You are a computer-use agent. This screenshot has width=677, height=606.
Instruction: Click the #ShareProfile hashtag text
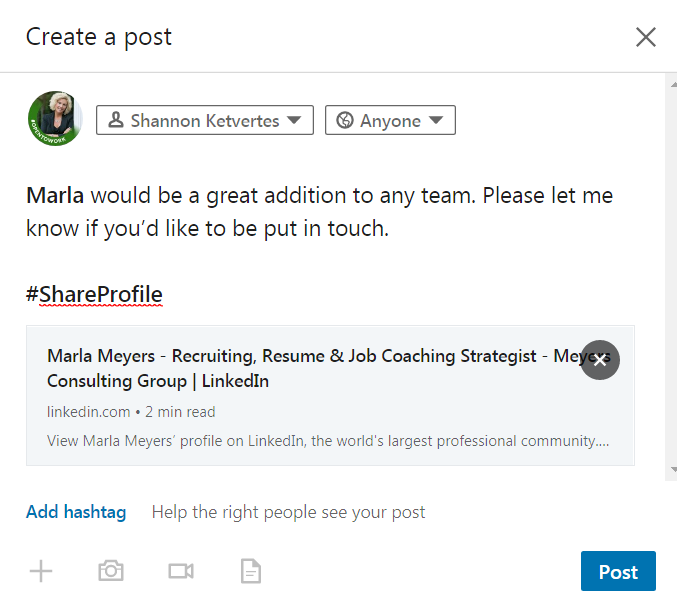[94, 294]
